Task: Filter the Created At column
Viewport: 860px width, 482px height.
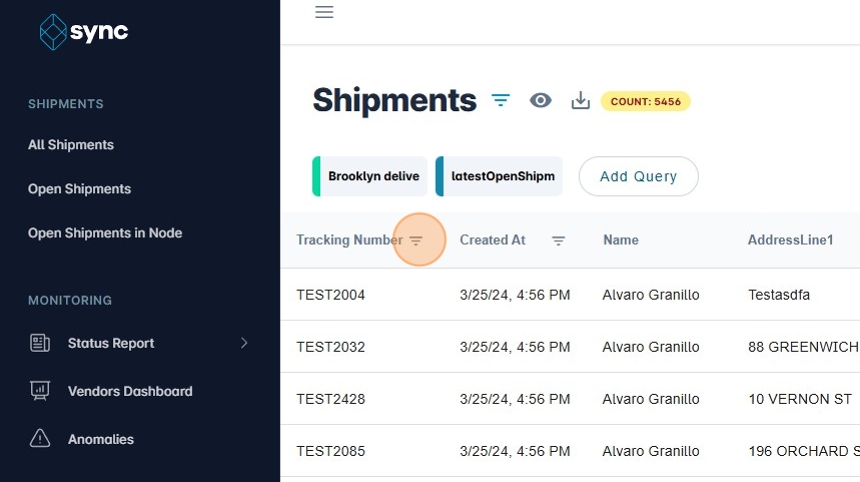Action: pyautogui.click(x=559, y=241)
